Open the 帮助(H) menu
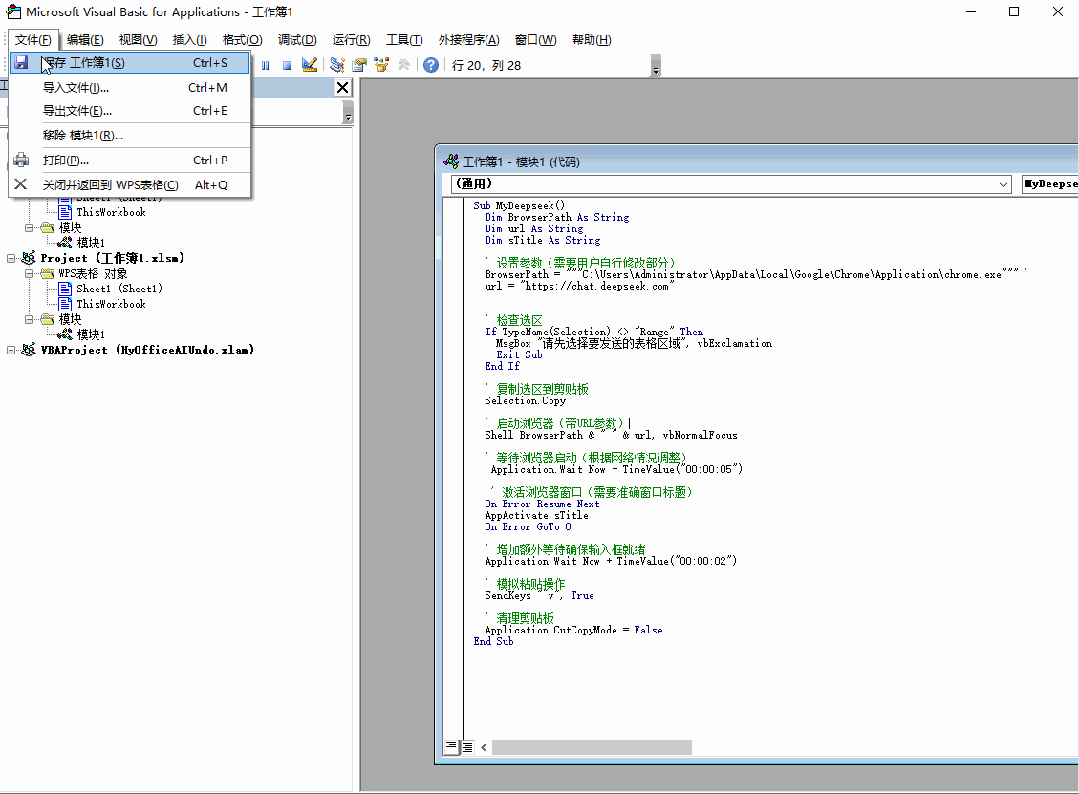 [592, 39]
